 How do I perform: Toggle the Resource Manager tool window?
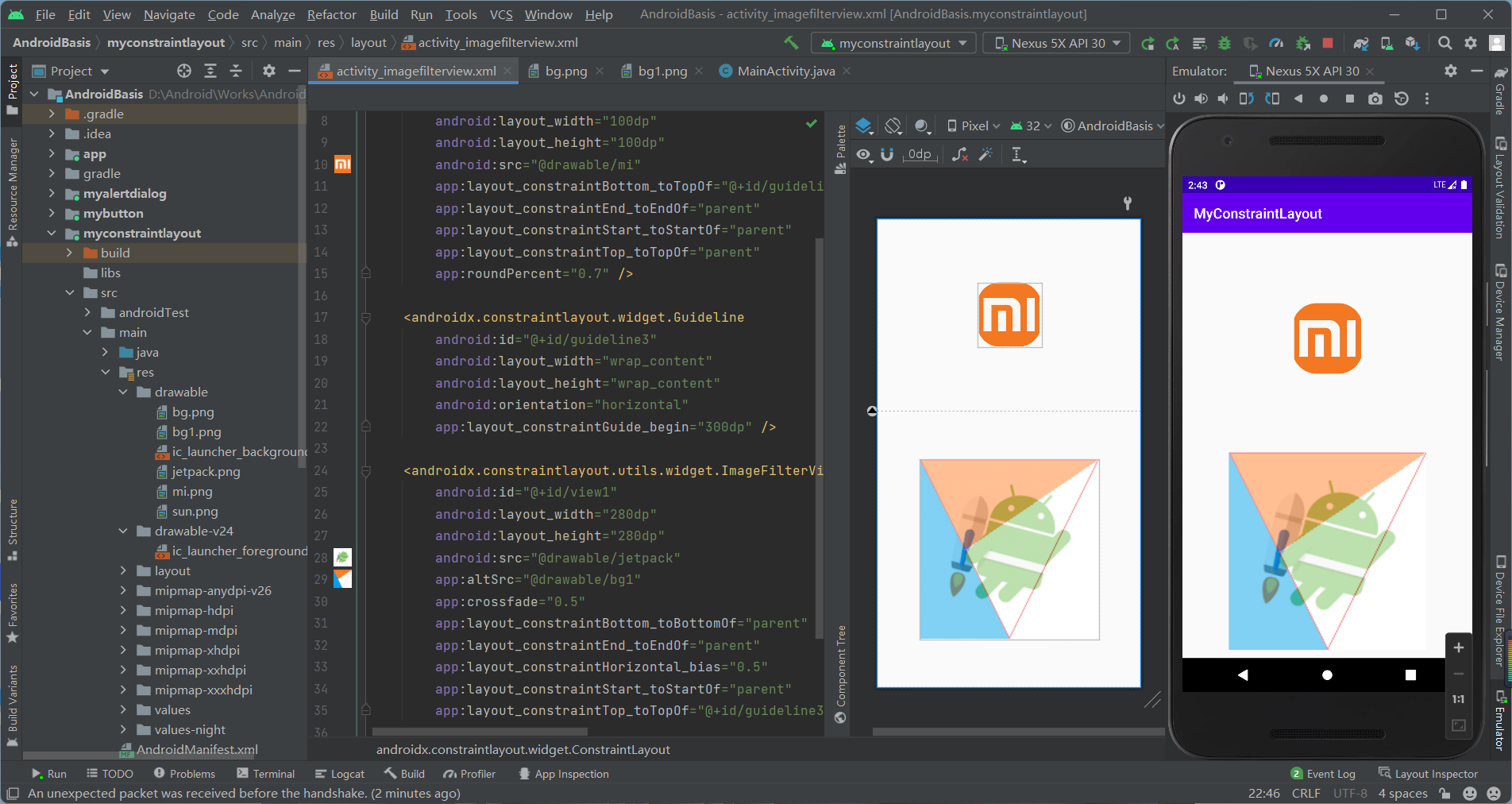(x=12, y=192)
